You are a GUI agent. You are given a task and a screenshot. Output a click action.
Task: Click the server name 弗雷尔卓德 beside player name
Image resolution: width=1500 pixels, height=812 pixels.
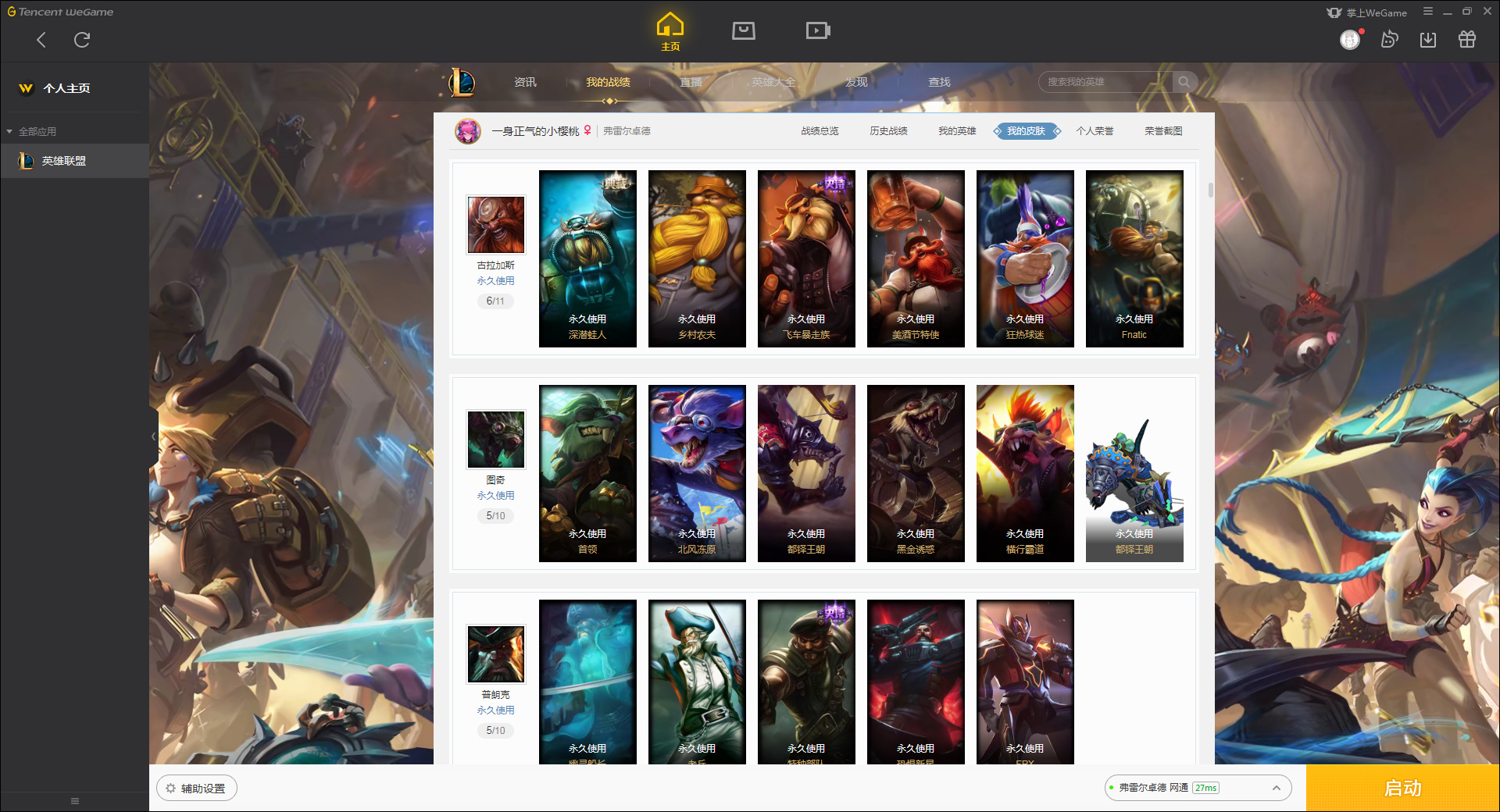click(627, 131)
